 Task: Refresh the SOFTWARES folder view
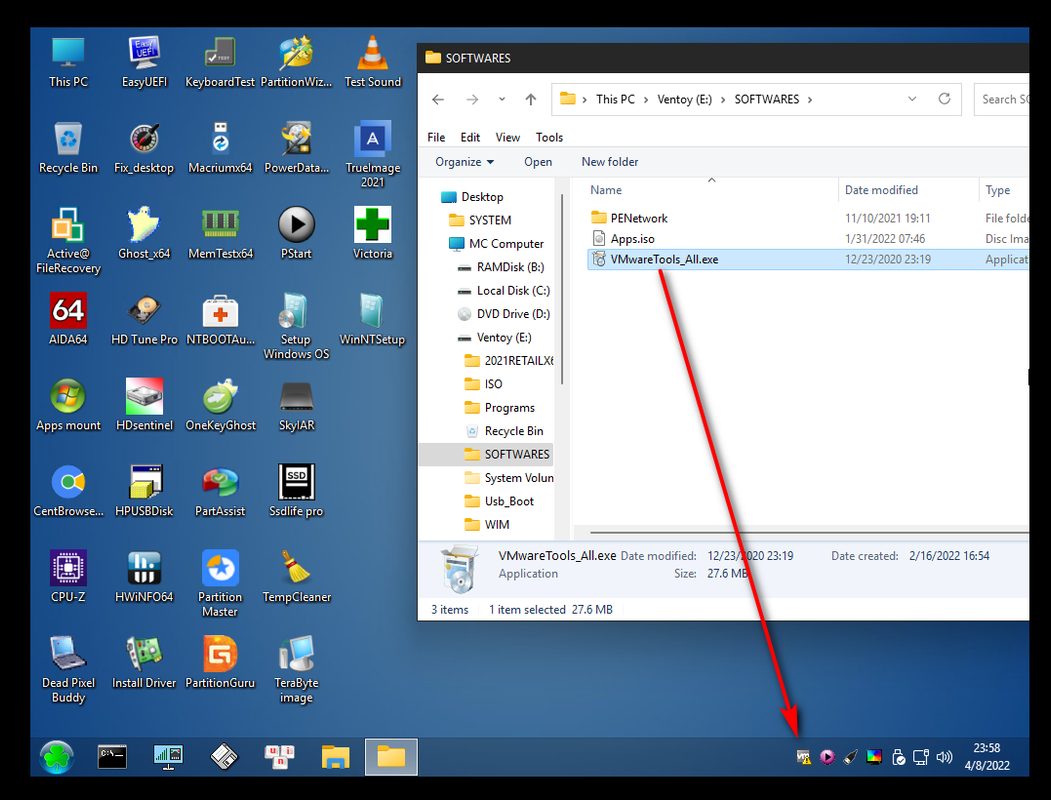click(944, 99)
